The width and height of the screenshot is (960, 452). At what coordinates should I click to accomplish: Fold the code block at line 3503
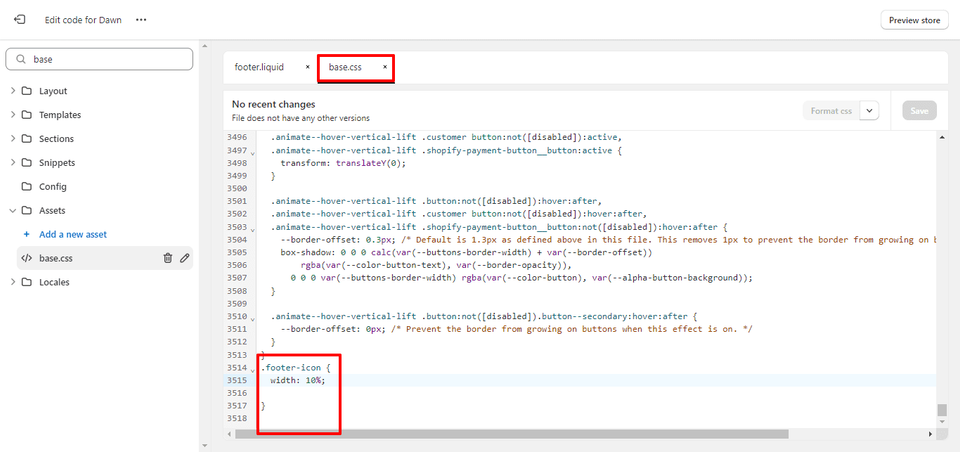[x=253, y=228]
